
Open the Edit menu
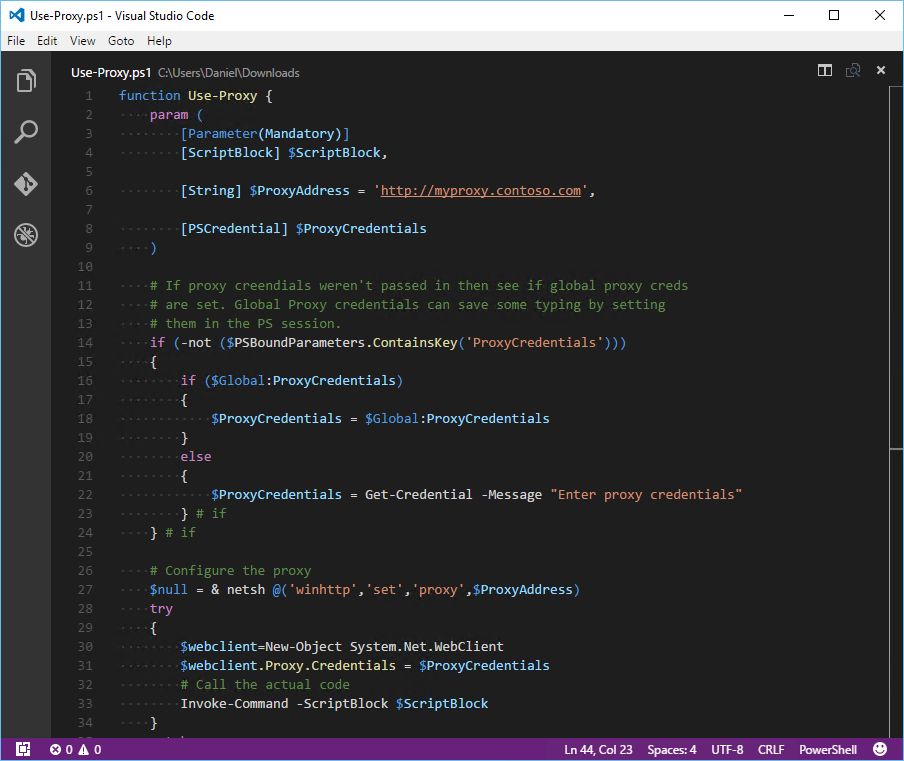[47, 41]
